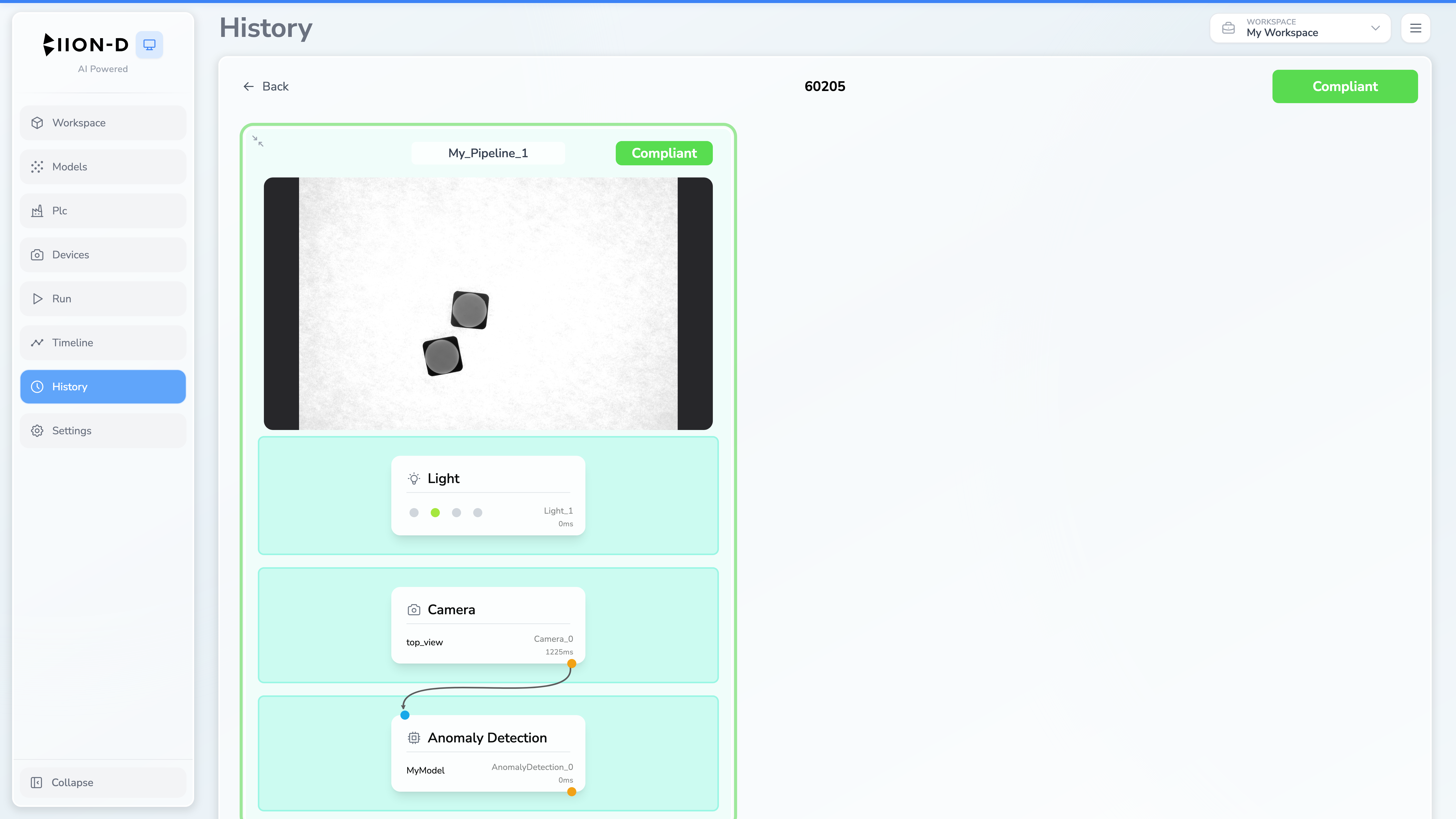Click the Light node title

443,479
